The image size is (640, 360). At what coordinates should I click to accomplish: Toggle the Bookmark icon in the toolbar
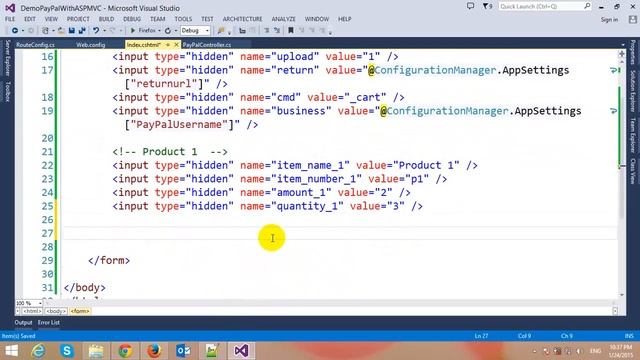click(291, 31)
